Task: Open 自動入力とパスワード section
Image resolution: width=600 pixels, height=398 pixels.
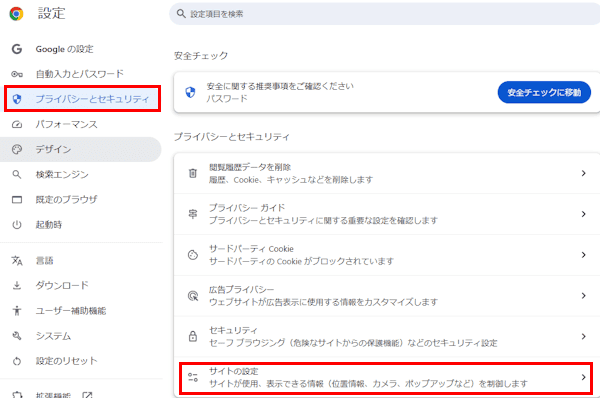Action: 80,74
